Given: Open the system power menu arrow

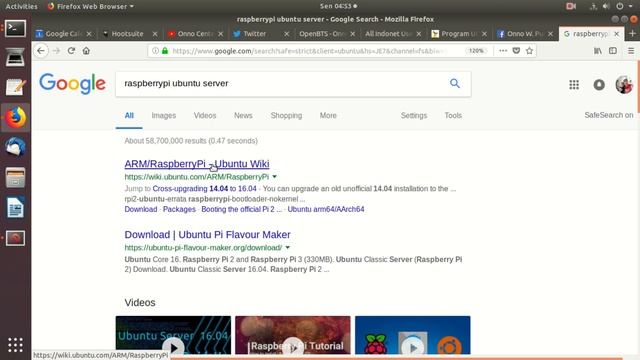Looking at the screenshot, I should coord(631,6).
